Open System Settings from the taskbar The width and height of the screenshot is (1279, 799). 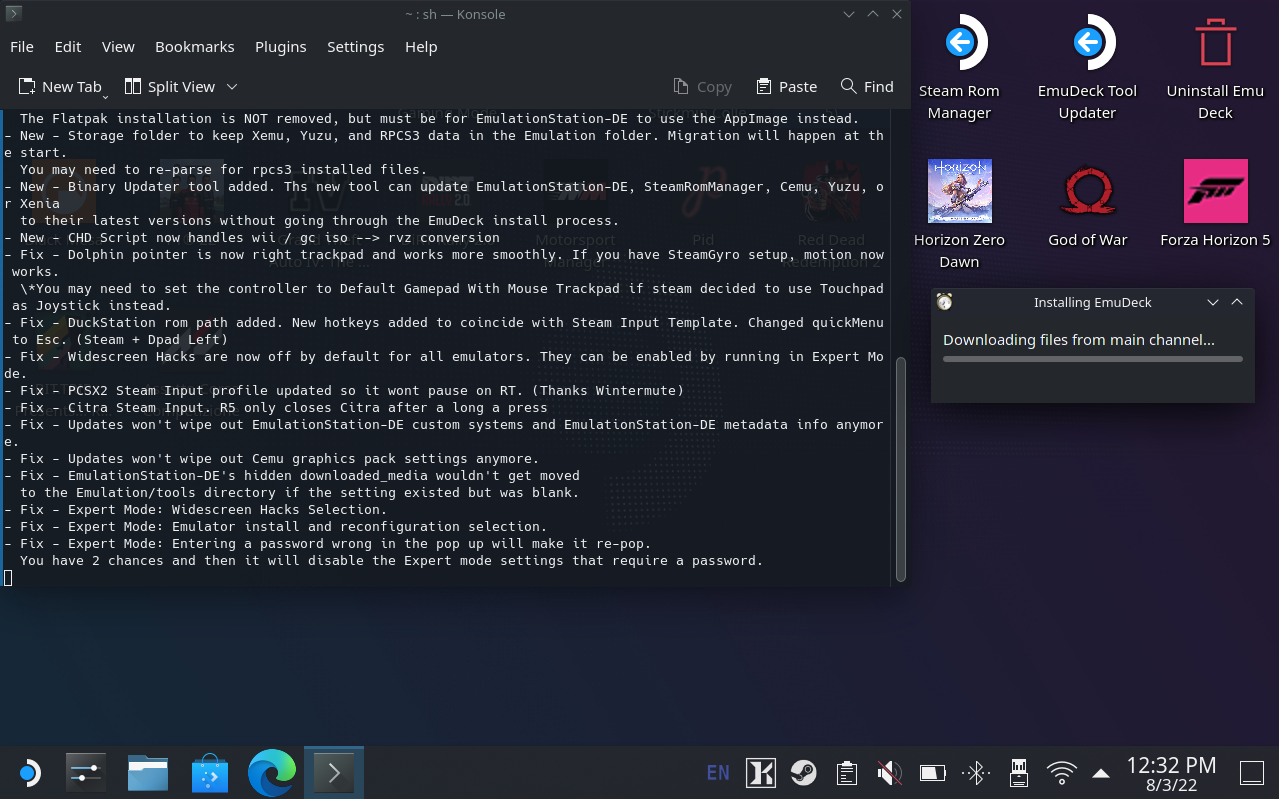pos(86,772)
